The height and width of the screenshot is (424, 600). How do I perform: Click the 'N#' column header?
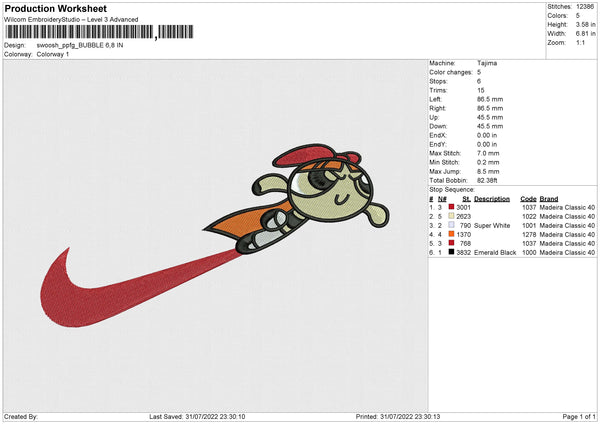(x=442, y=199)
